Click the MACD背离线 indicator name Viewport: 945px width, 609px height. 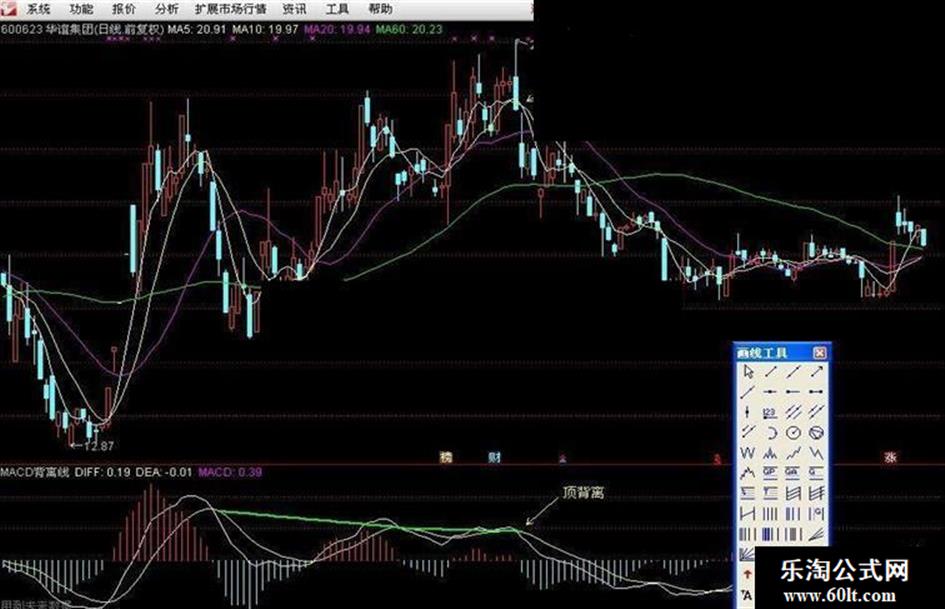pos(35,472)
